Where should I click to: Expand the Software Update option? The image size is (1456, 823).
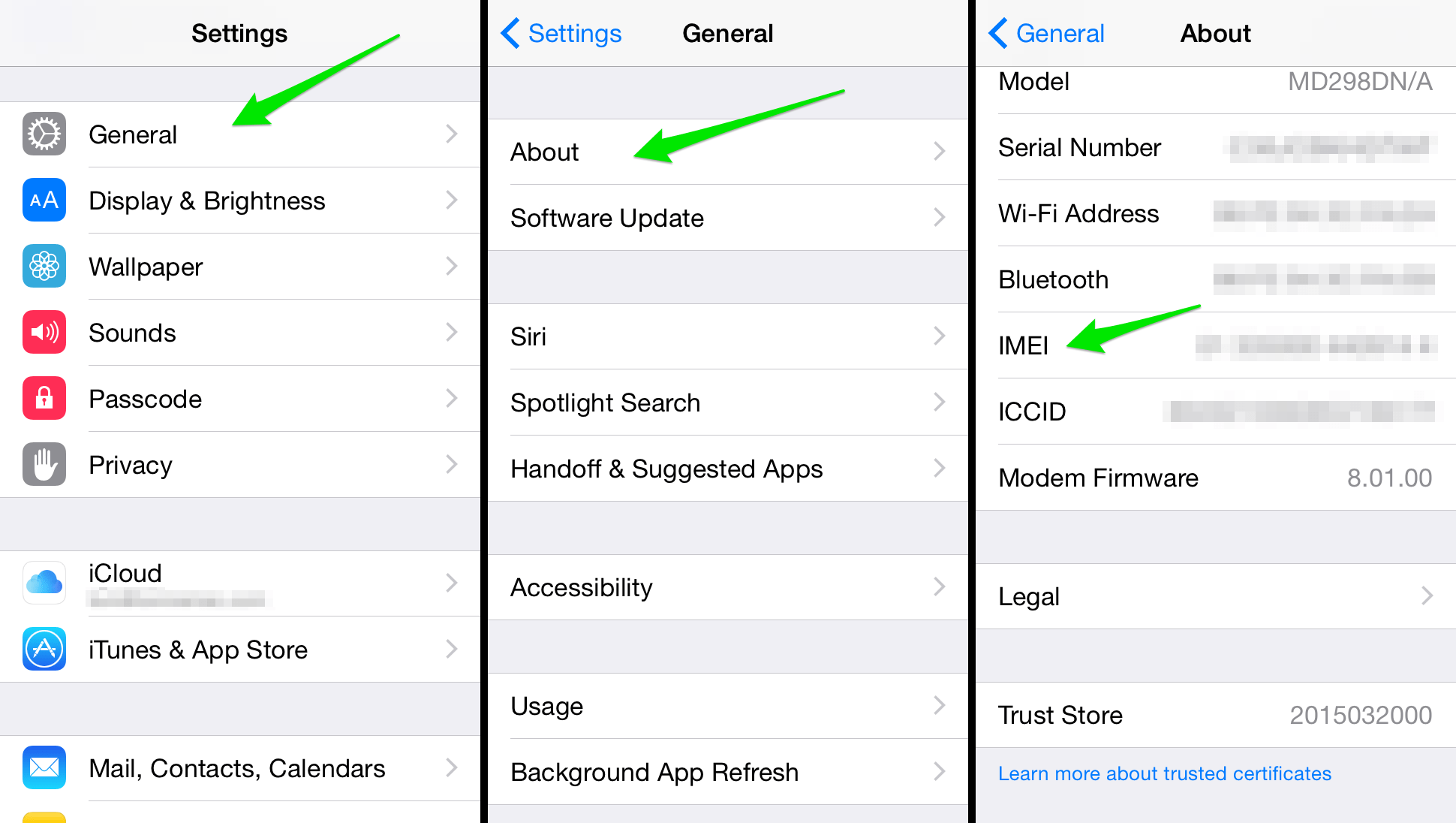(x=726, y=217)
